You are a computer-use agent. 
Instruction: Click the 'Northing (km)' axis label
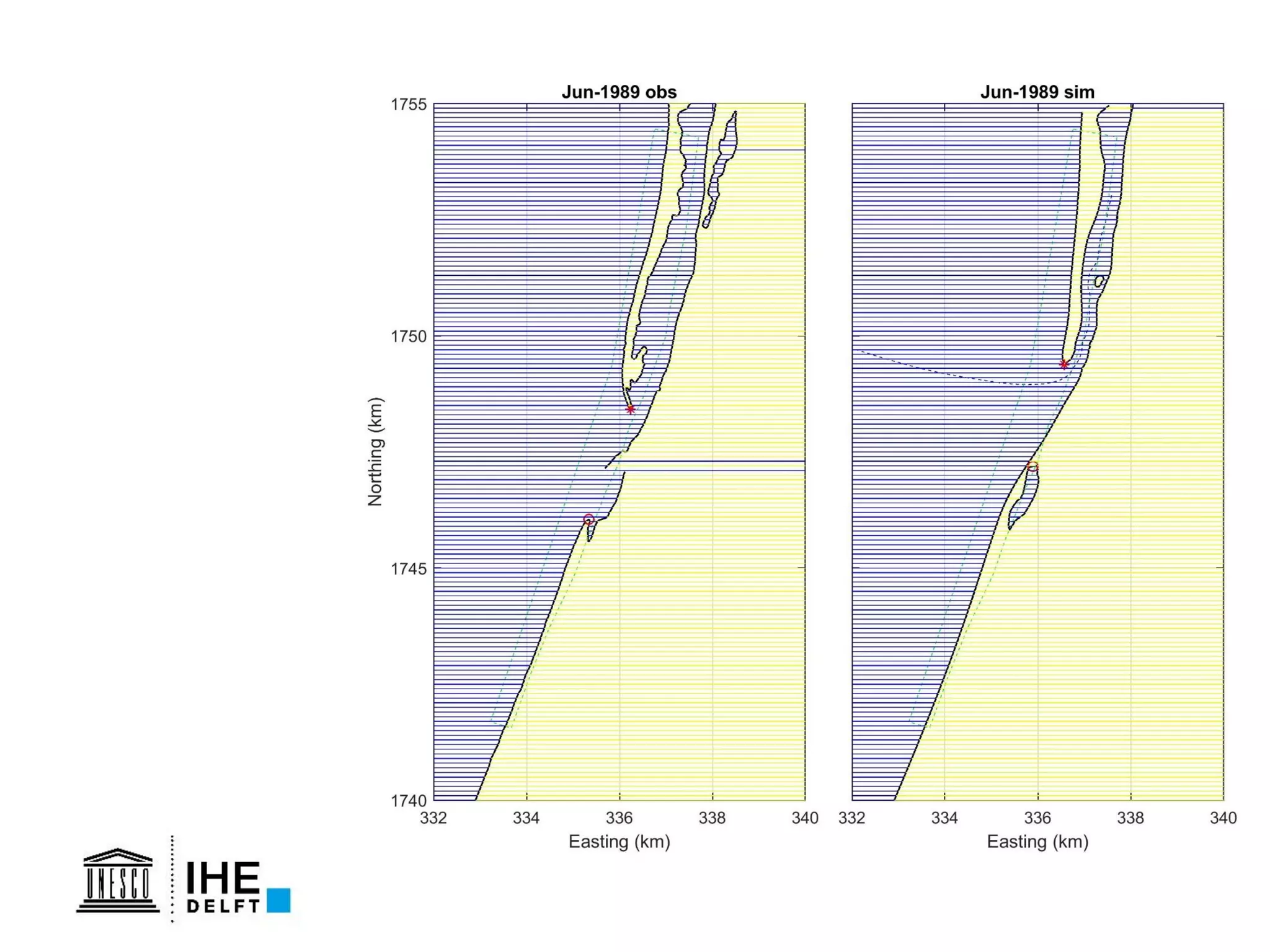(x=375, y=452)
